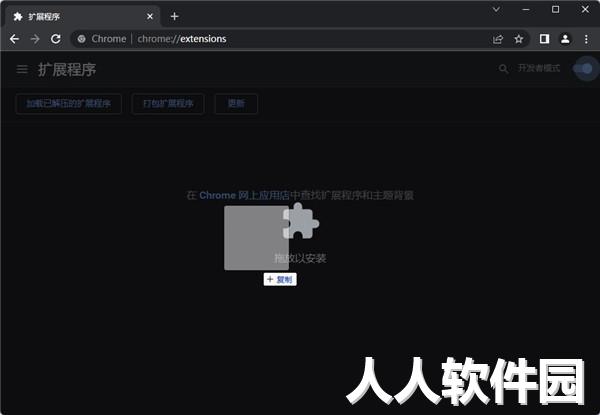The image size is (600, 415).
Task: Search extensions with the magnifier icon
Action: 504,69
